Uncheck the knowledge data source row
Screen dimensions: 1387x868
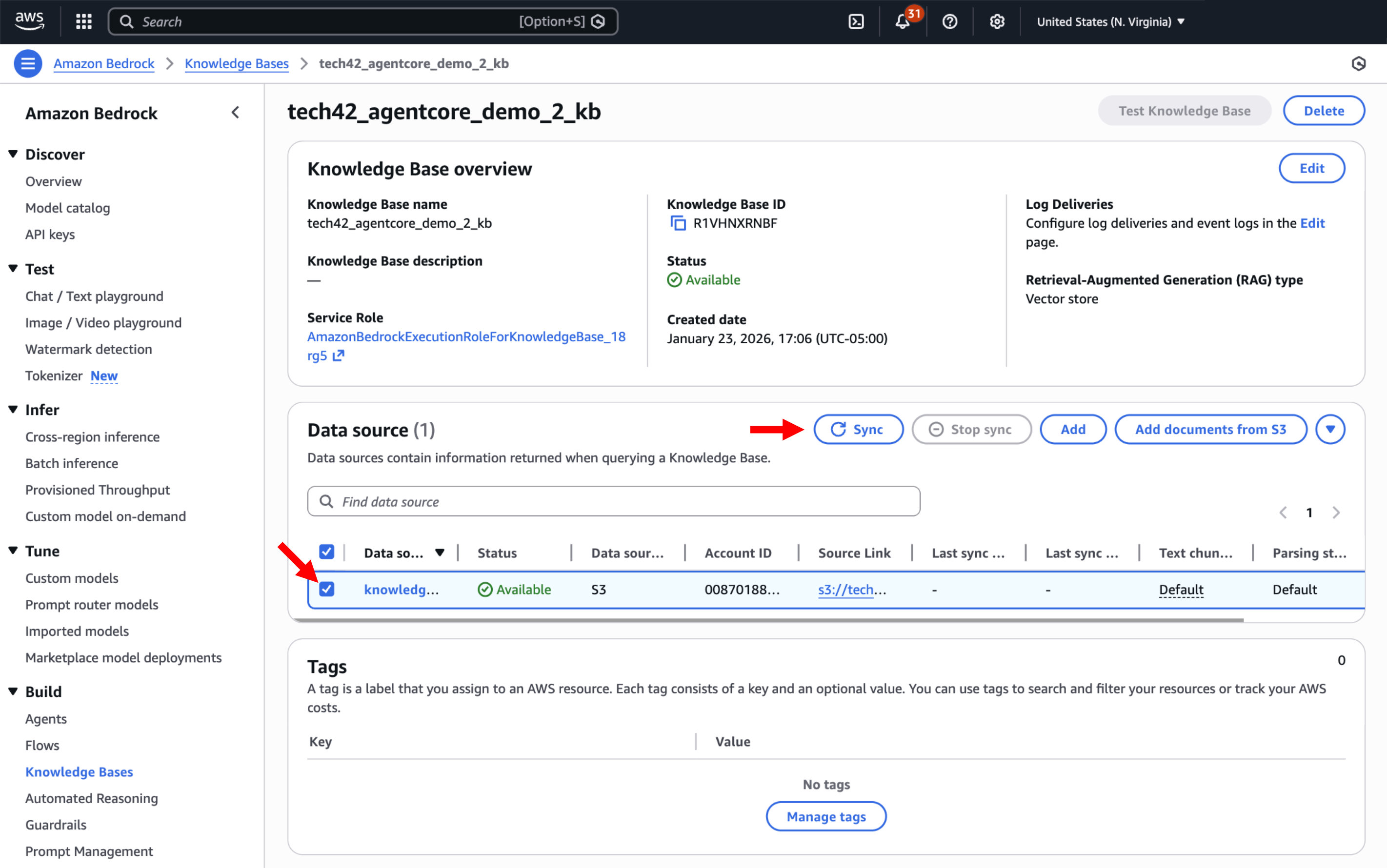point(327,589)
